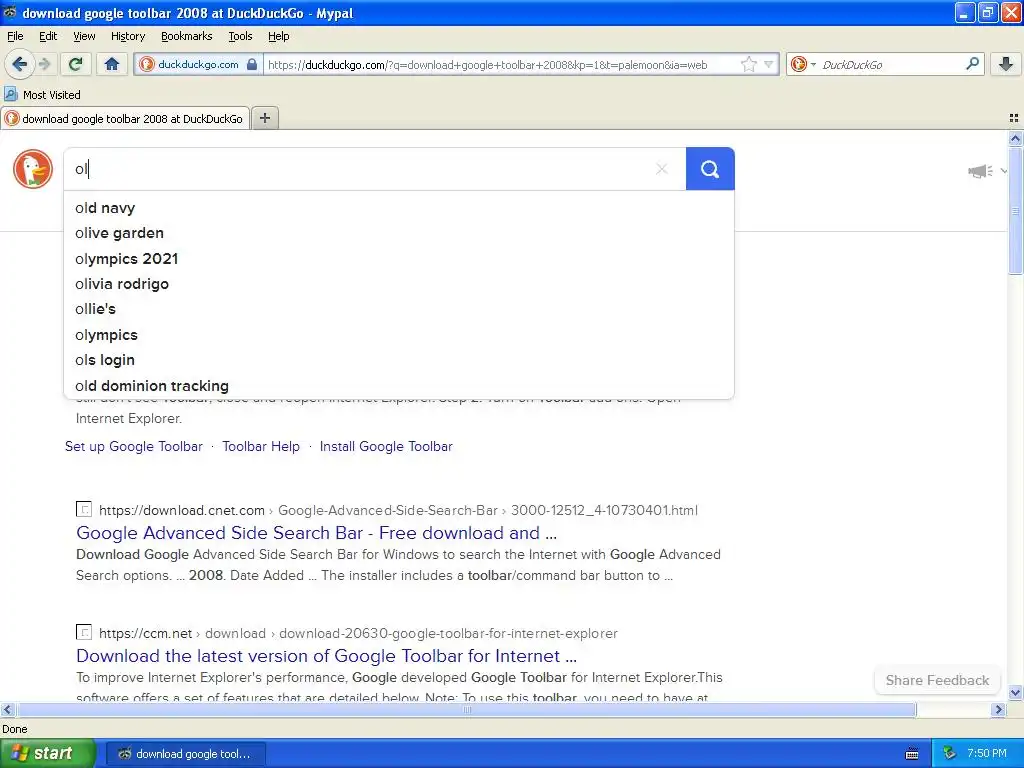Open the megaphone announcements icon
Image resolution: width=1024 pixels, height=768 pixels.
pyautogui.click(x=980, y=171)
